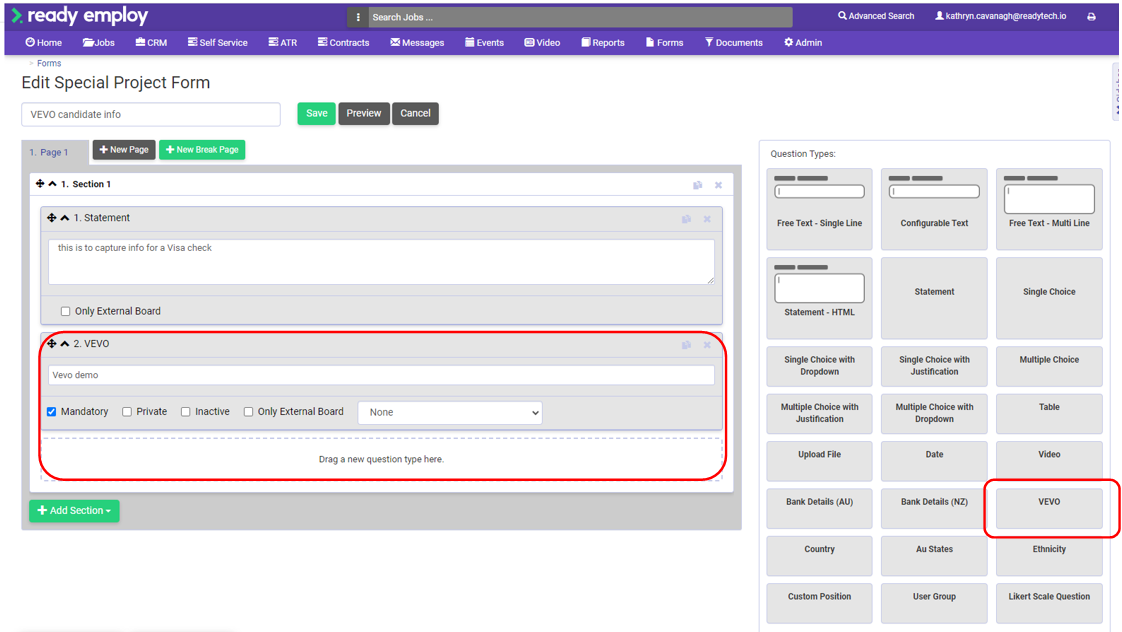Open Jobs menu
This screenshot has height=632, width=1122.
pos(99,42)
